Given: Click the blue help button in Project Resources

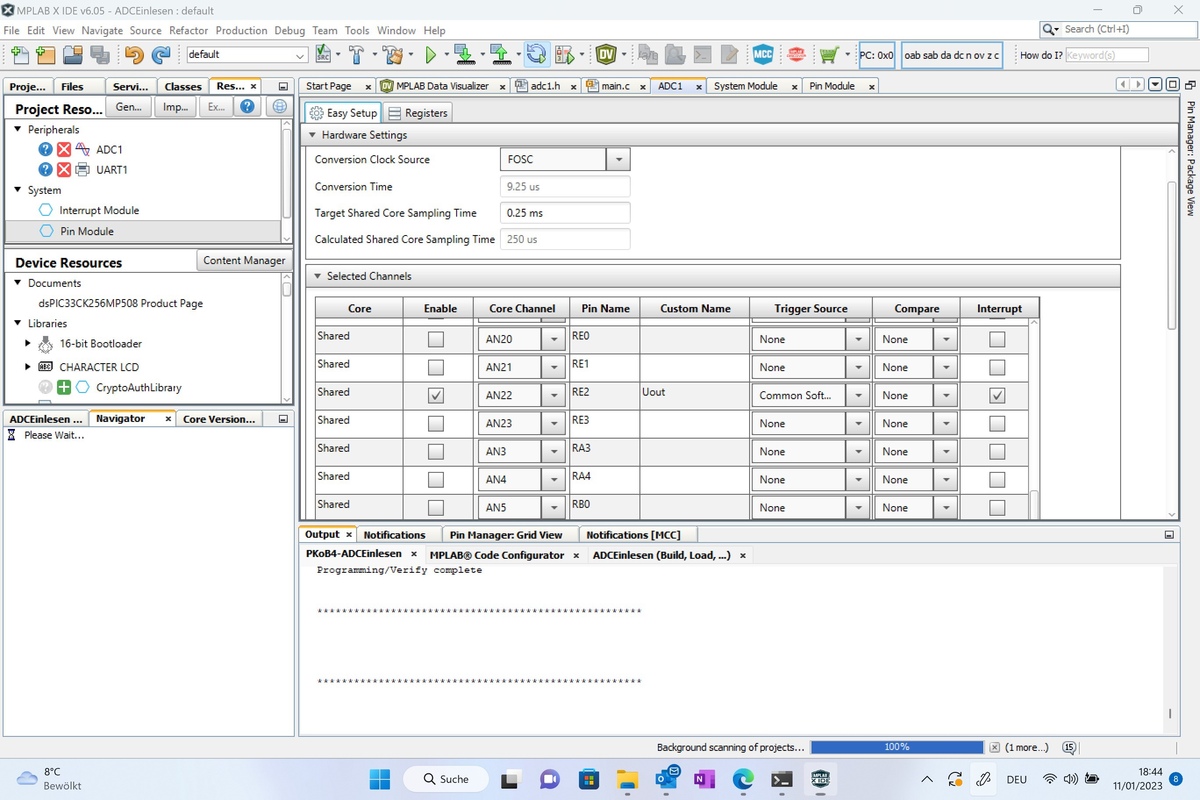Looking at the screenshot, I should (247, 106).
